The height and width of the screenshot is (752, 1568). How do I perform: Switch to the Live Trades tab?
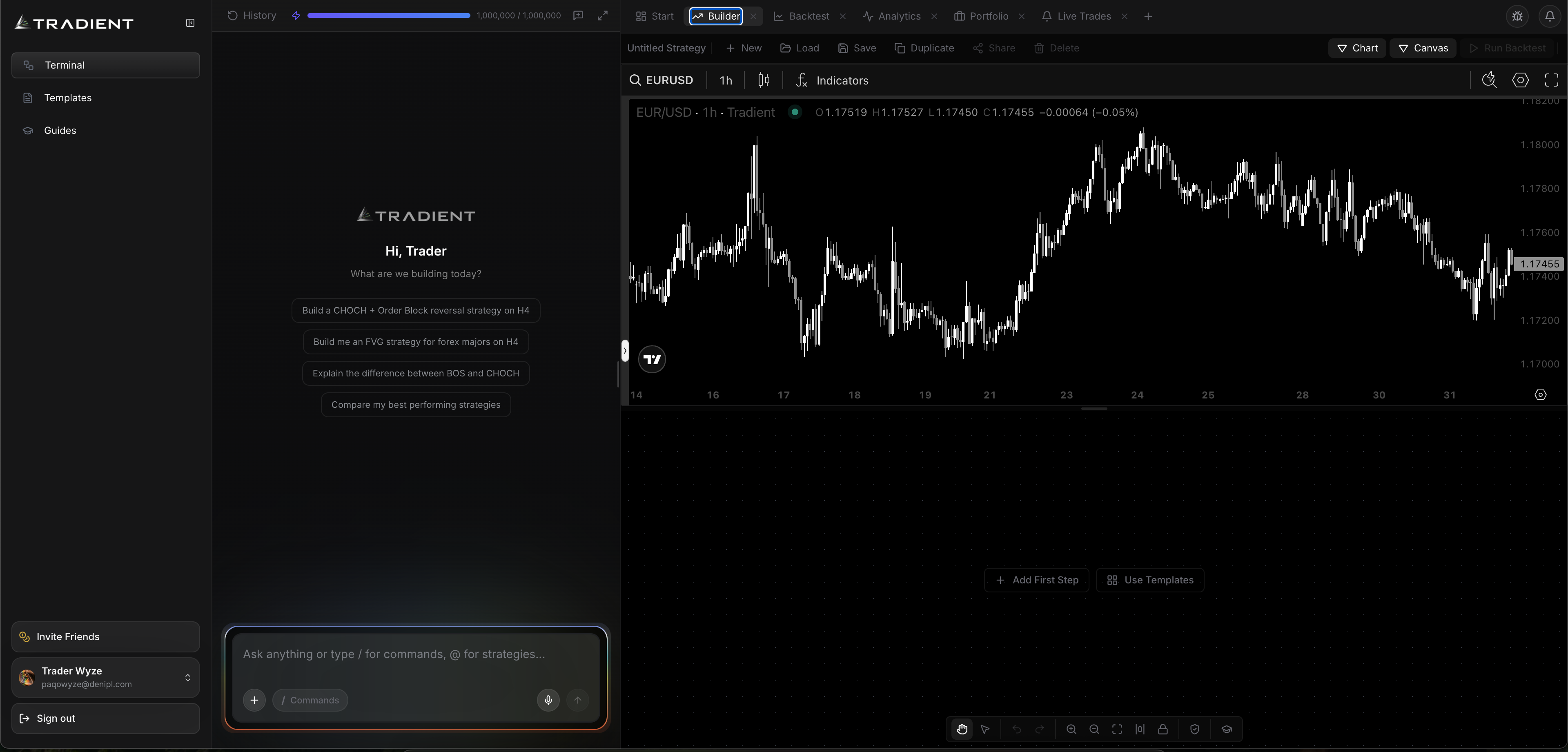1076,16
